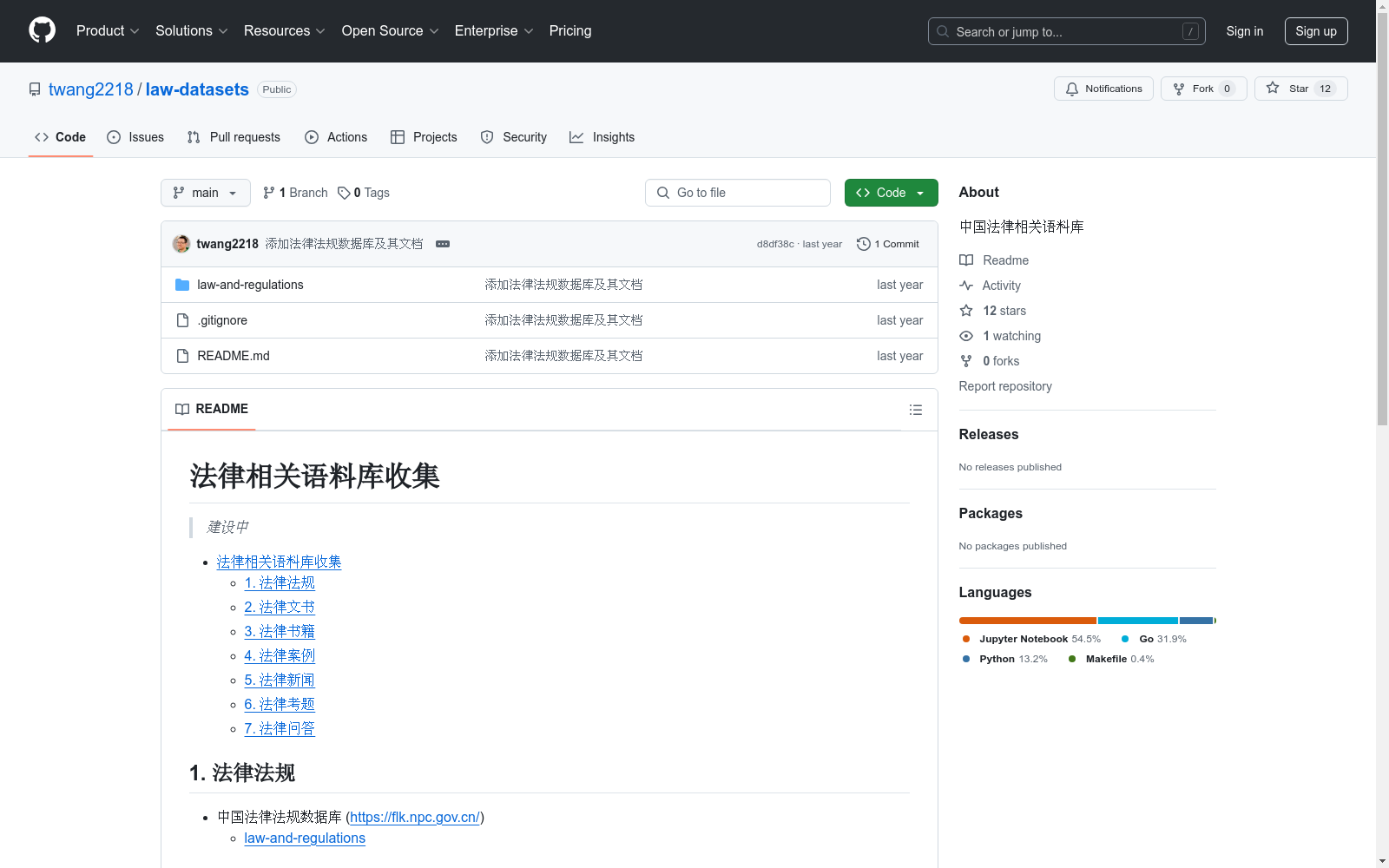Image resolution: width=1389 pixels, height=868 pixels.
Task: Click the Jupyter Notebook language bar segment
Action: click(1028, 621)
